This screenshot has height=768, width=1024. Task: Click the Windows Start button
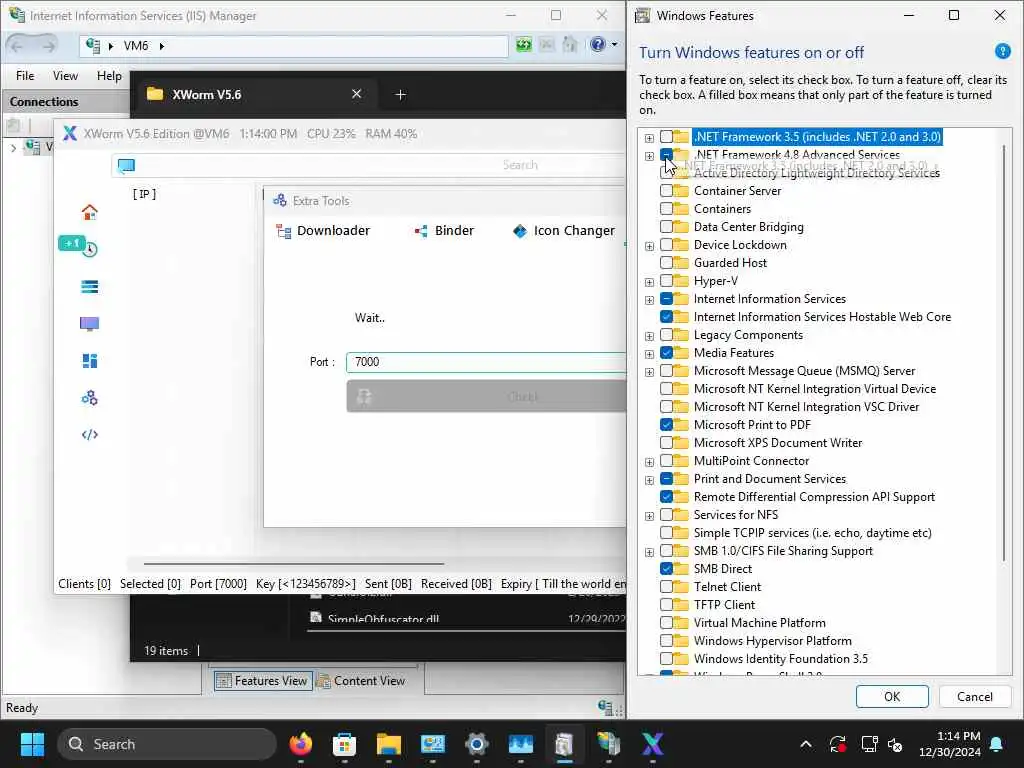tap(32, 744)
